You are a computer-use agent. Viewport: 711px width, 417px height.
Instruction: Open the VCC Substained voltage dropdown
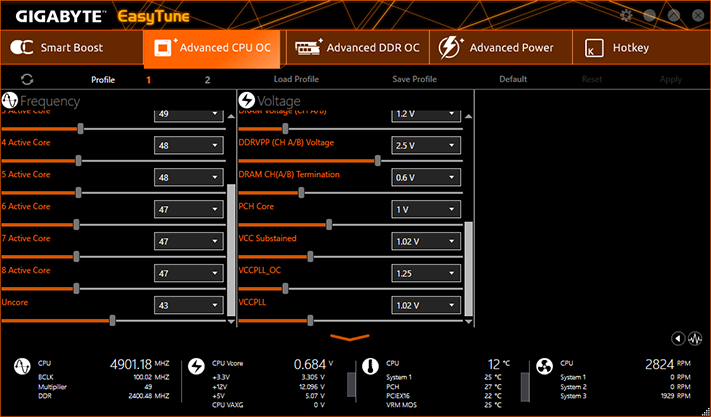click(426, 241)
